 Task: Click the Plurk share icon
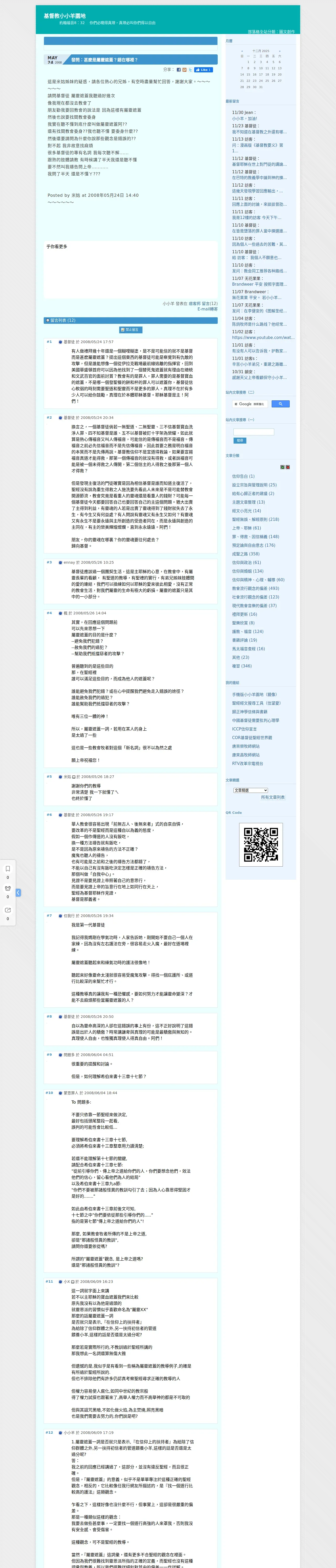[x=184, y=70]
